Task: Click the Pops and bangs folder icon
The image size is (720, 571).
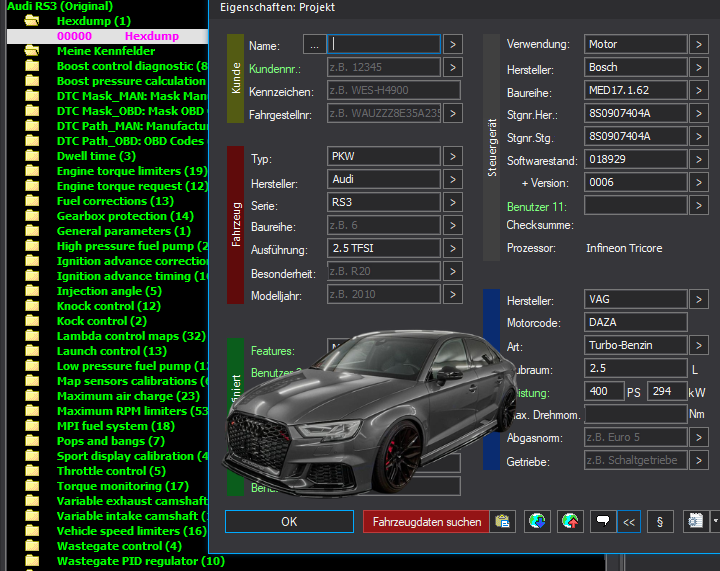Action: click(x=32, y=441)
